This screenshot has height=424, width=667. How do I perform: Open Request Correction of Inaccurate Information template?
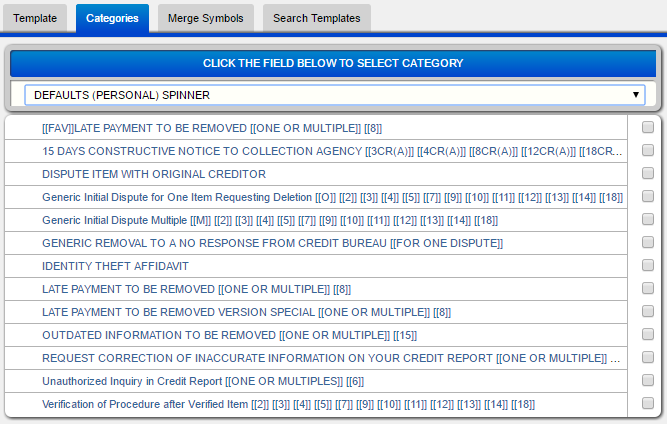click(330, 358)
